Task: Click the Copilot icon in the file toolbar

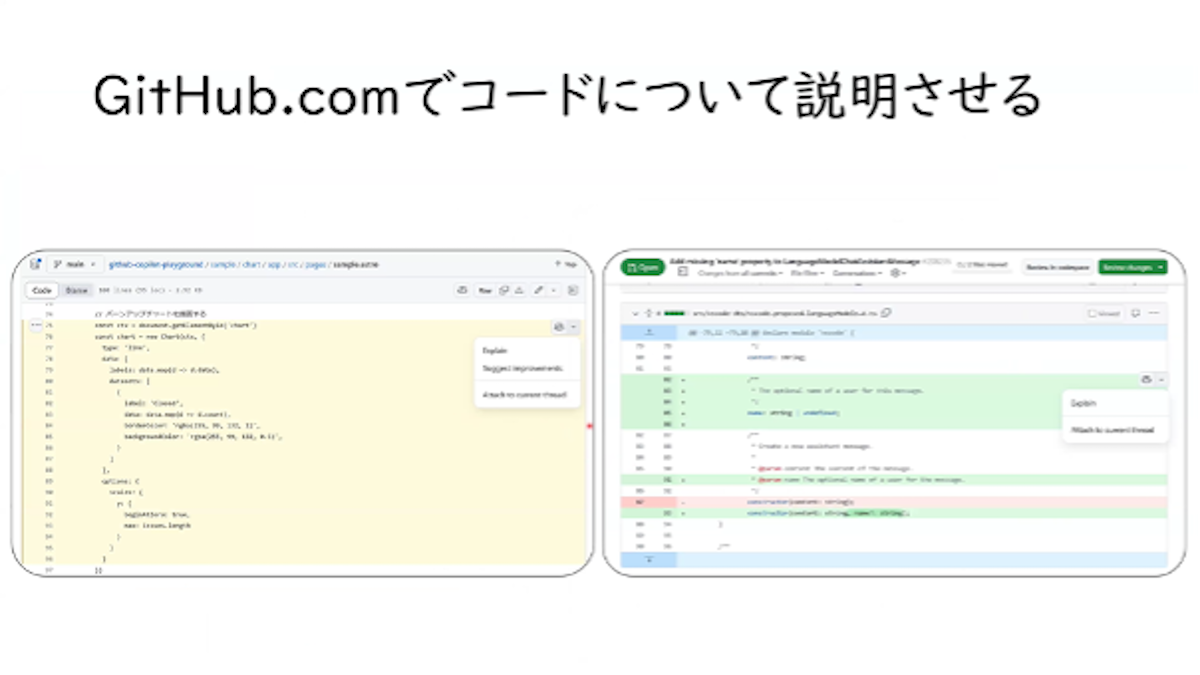Action: (462, 290)
